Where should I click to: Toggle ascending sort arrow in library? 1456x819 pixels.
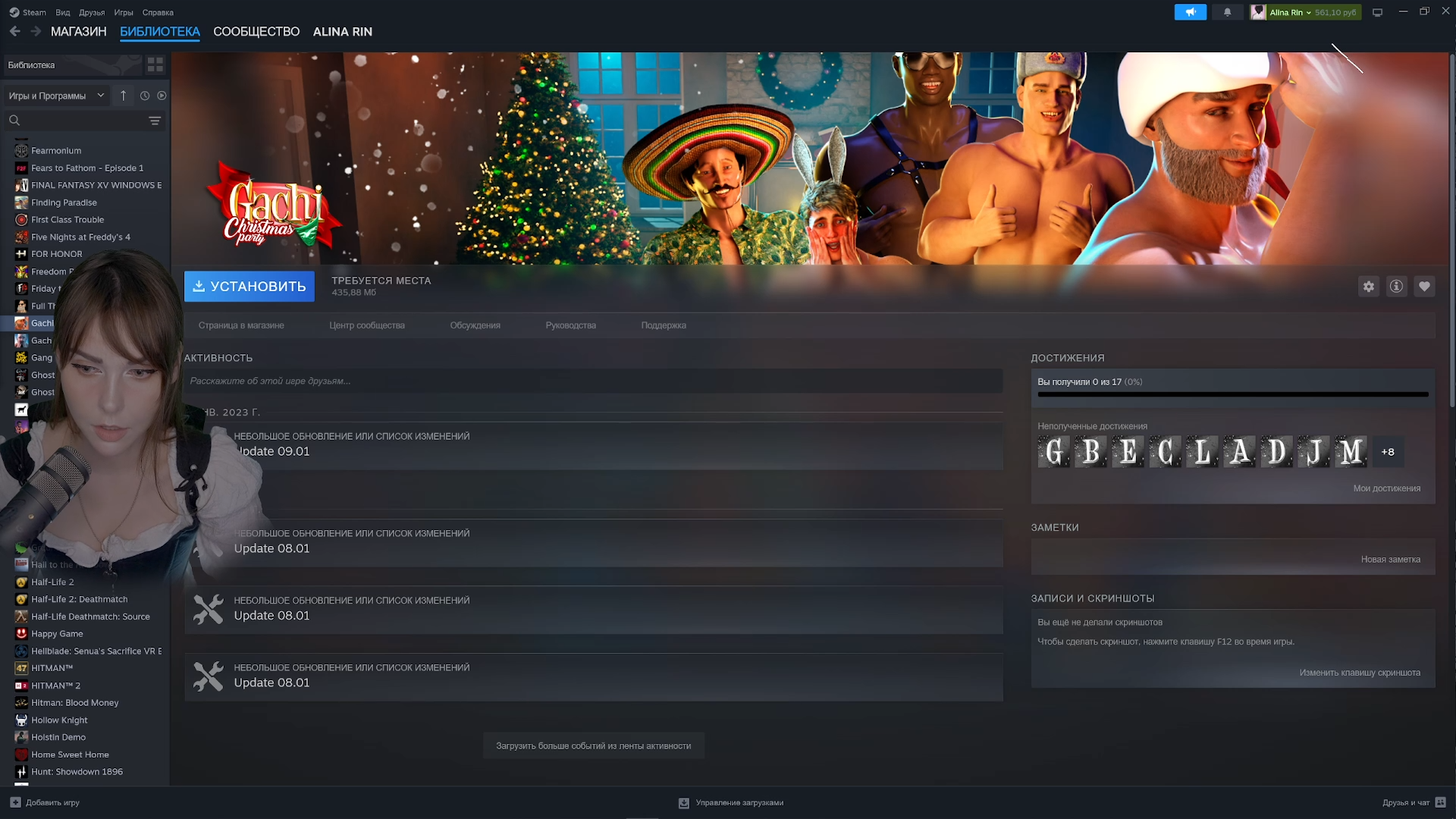(x=123, y=96)
